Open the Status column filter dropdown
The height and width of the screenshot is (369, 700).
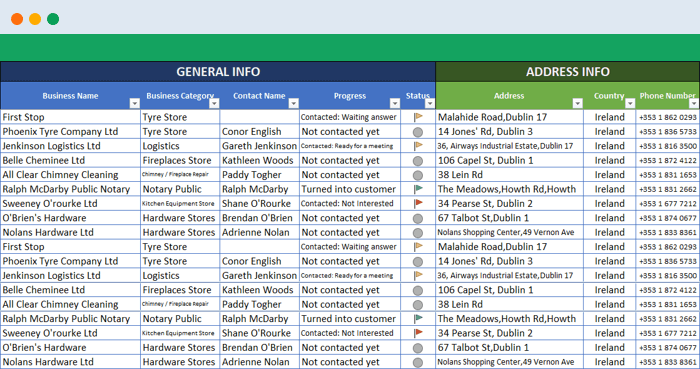(429, 104)
